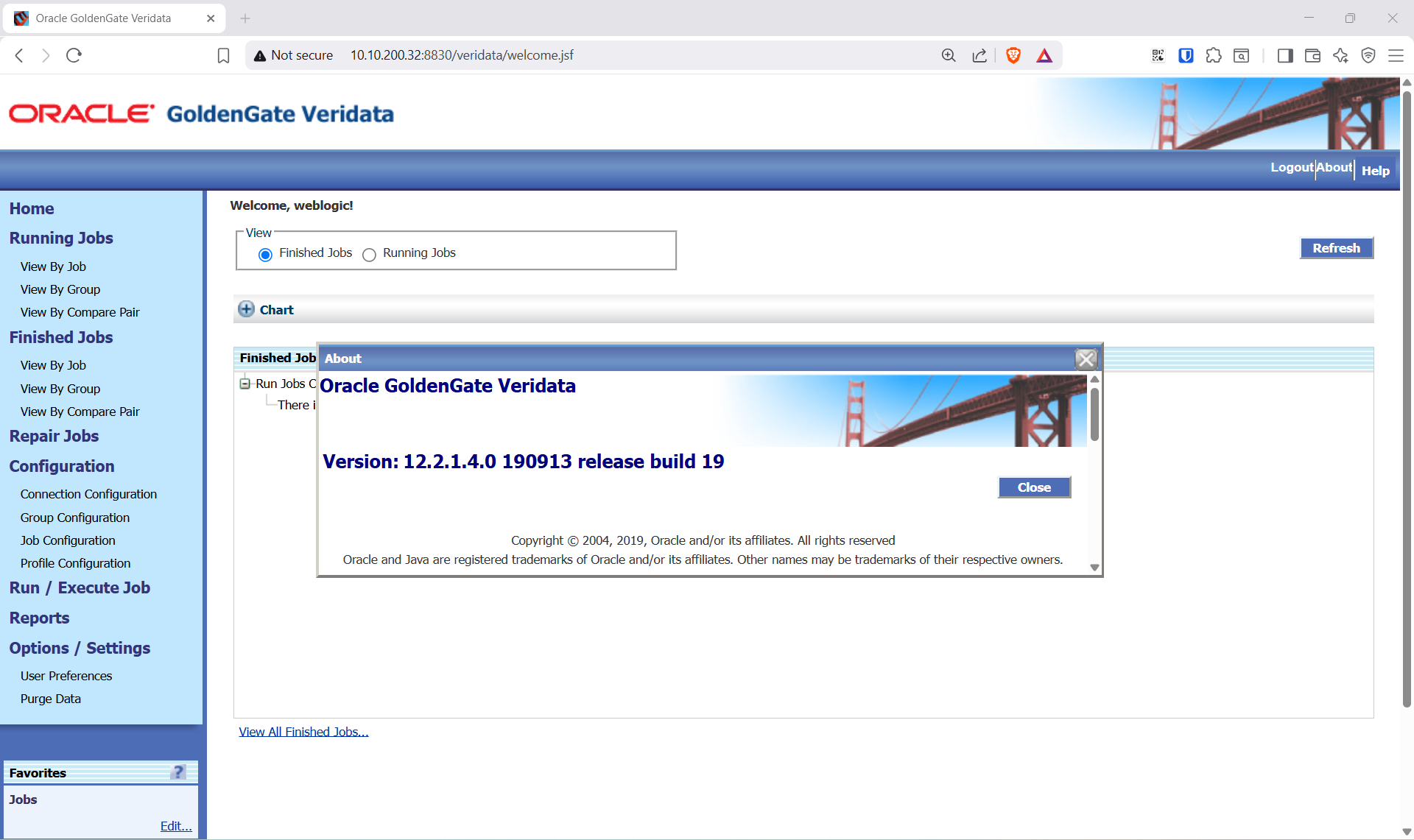
Task: Go to Home in the sidebar
Action: tap(32, 208)
